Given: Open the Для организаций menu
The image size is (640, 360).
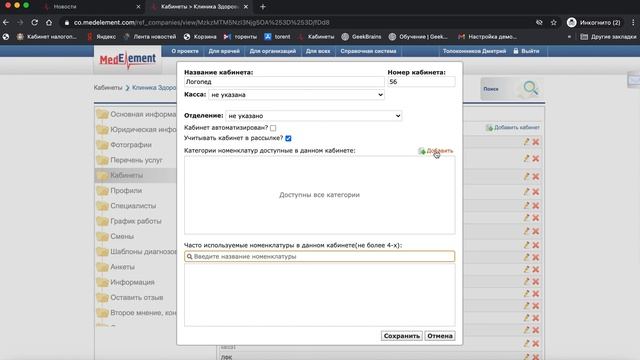Looking at the screenshot, I should [x=273, y=51].
